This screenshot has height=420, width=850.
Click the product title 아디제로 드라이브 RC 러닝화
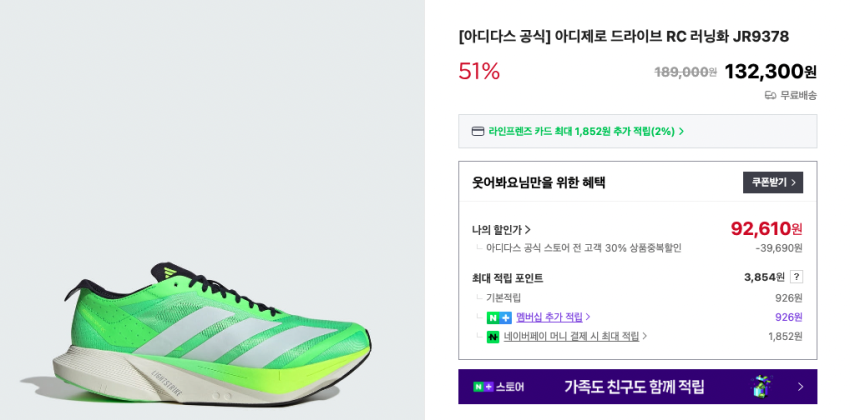pyautogui.click(x=623, y=37)
